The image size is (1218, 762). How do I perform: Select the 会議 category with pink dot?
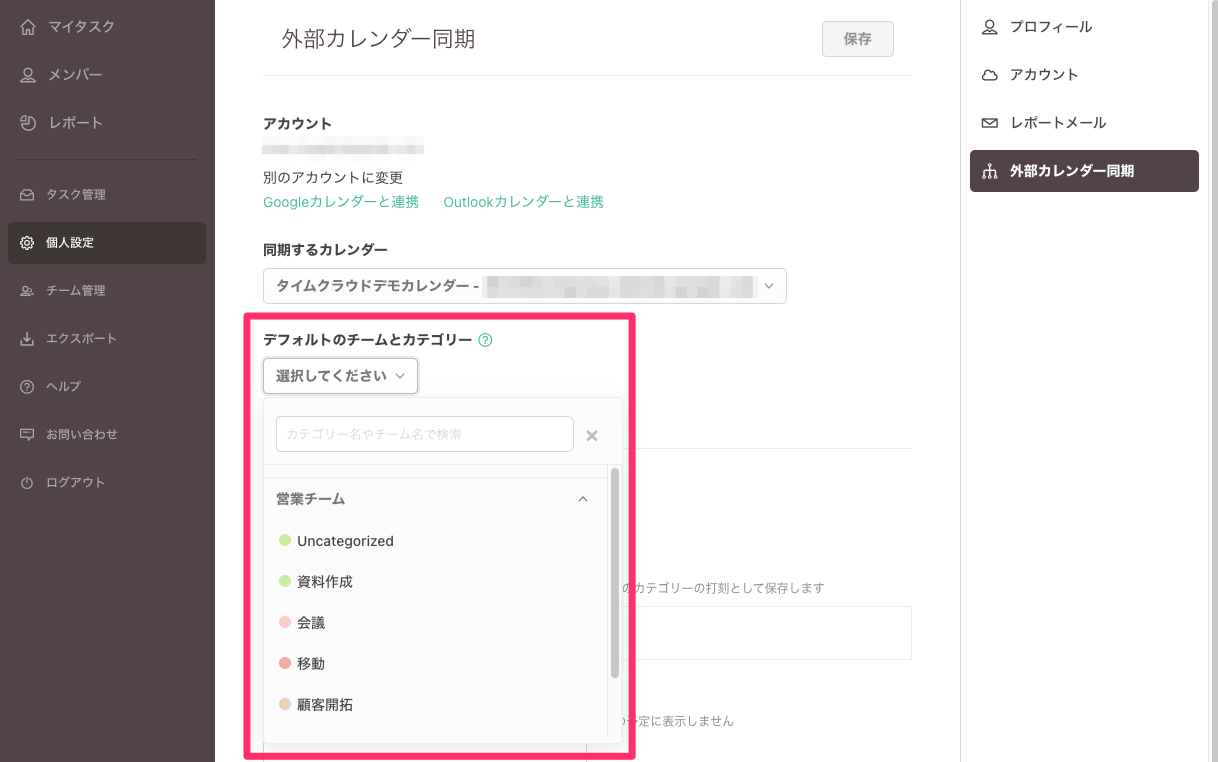tap(311, 623)
